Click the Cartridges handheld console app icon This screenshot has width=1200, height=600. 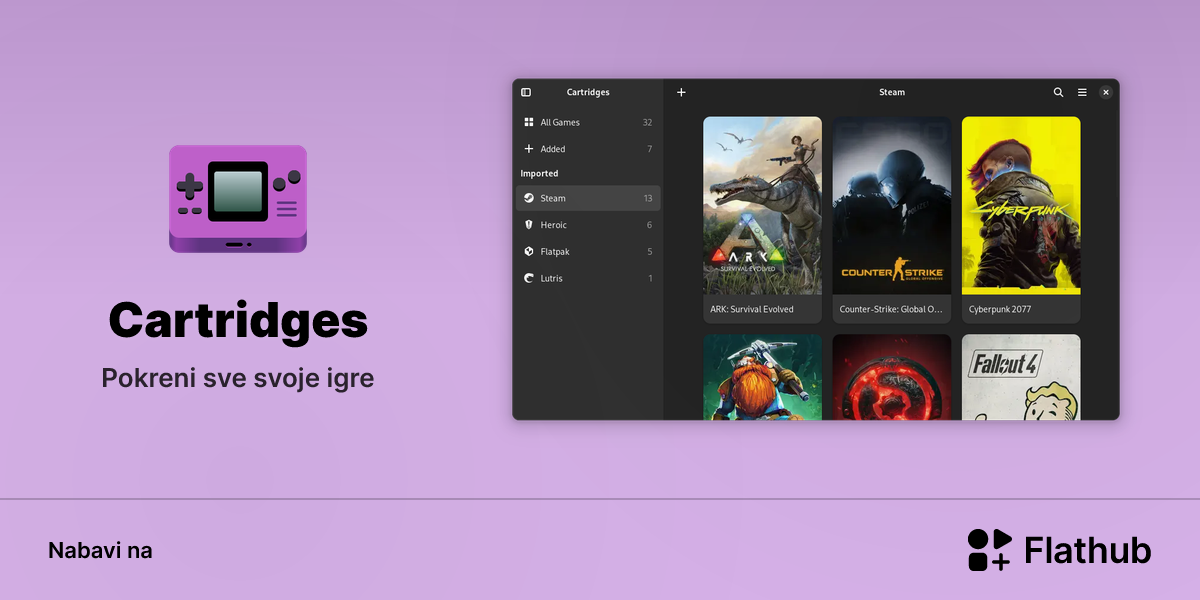coord(238,198)
